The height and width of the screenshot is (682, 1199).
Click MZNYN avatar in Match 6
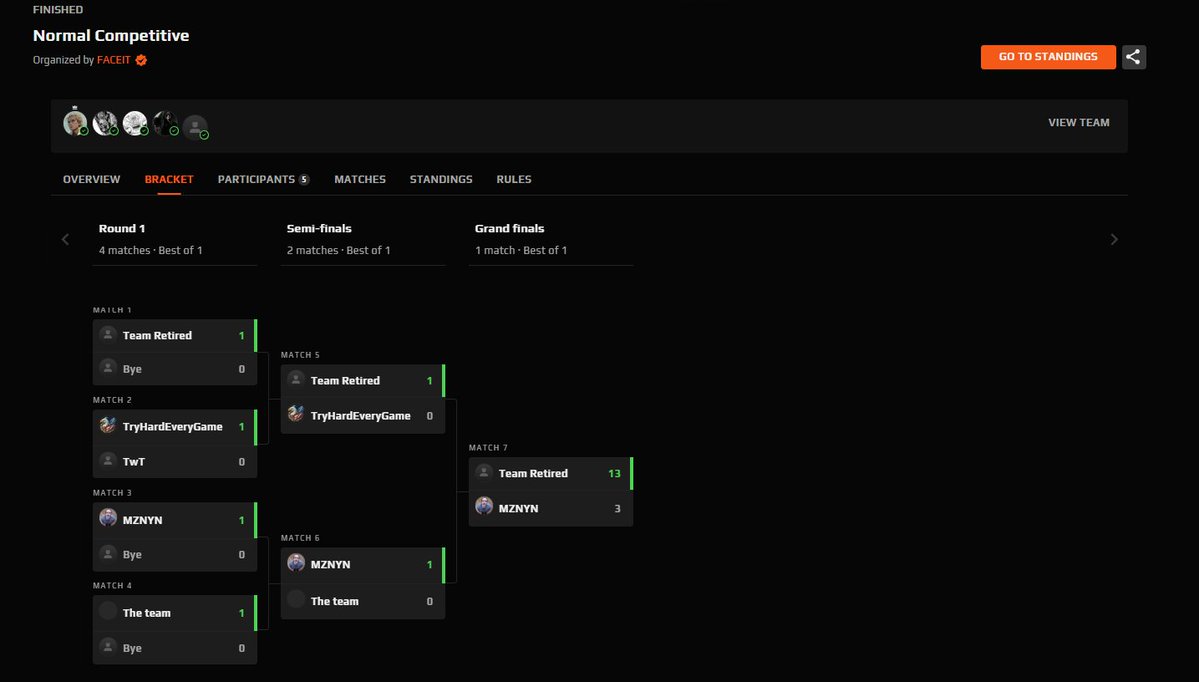point(296,563)
